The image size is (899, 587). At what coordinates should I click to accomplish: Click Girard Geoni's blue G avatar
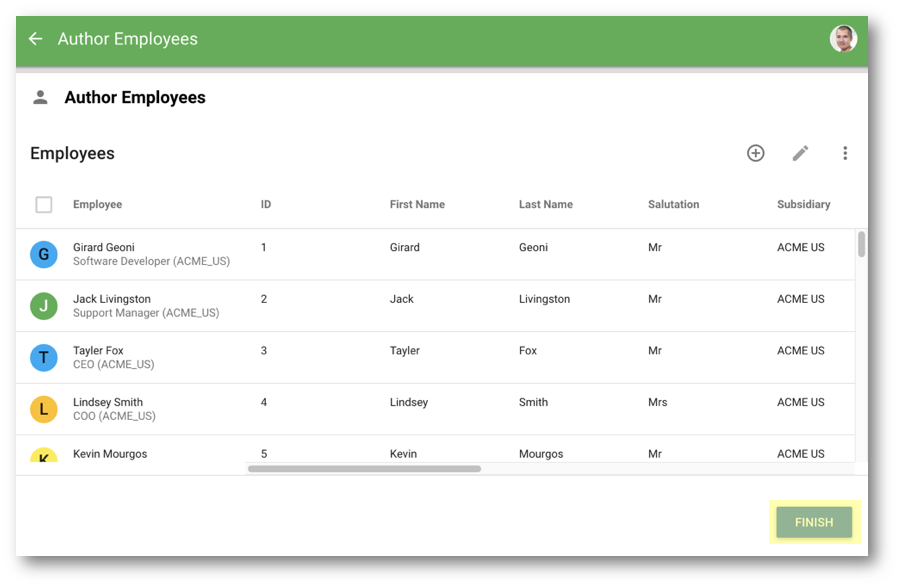[44, 255]
